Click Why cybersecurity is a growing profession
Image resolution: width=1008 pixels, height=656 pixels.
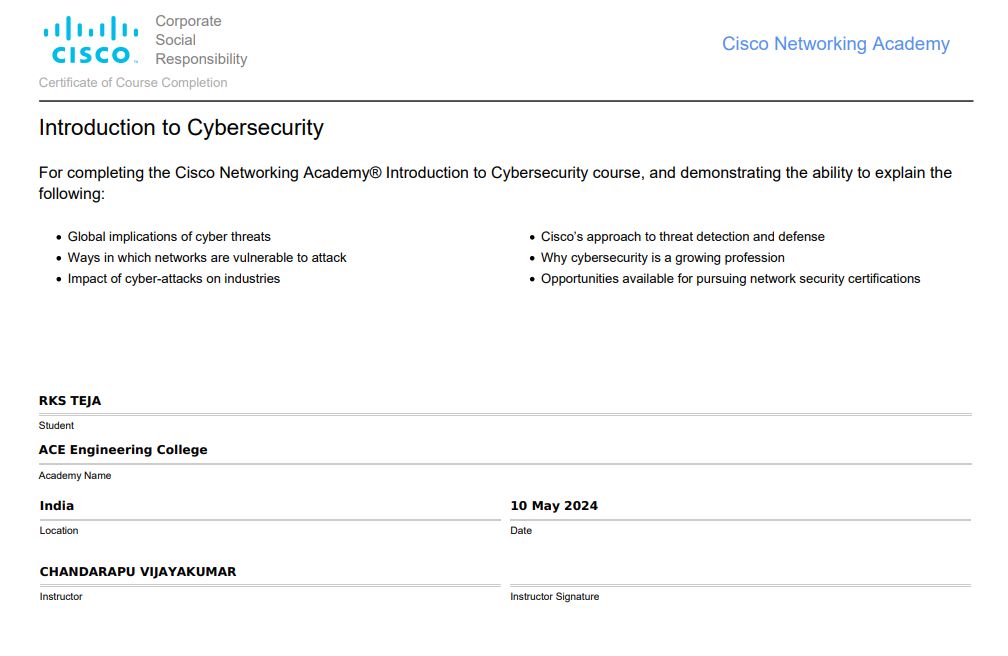[x=663, y=258]
